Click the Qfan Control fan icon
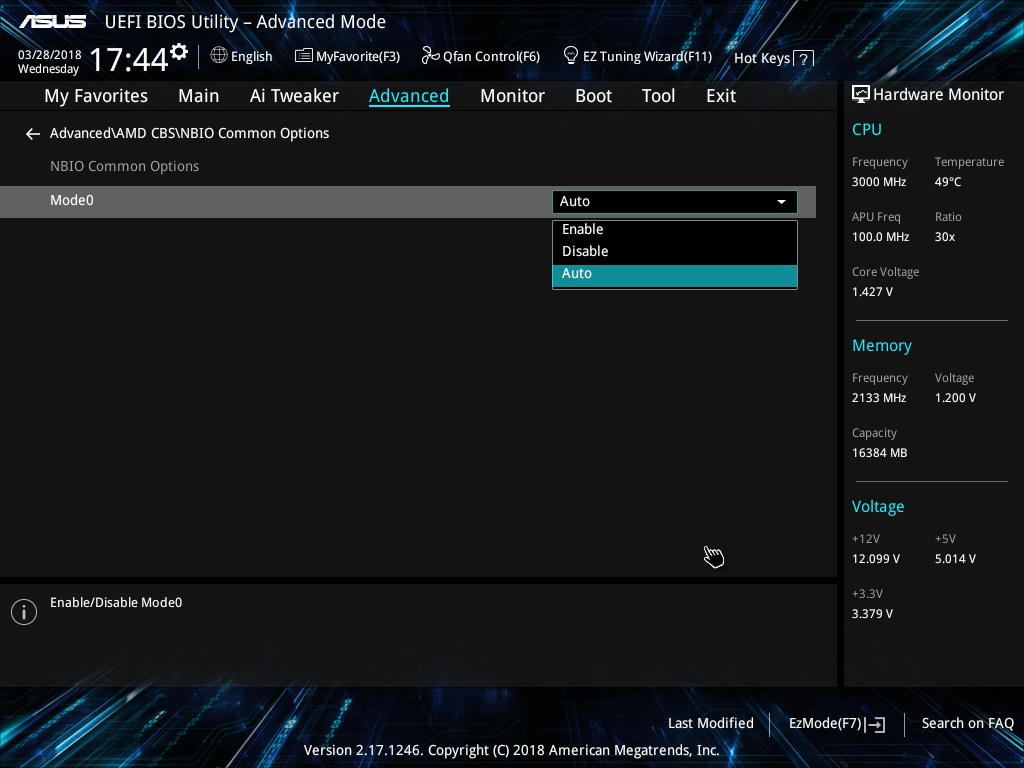This screenshot has width=1024, height=768. click(430, 56)
